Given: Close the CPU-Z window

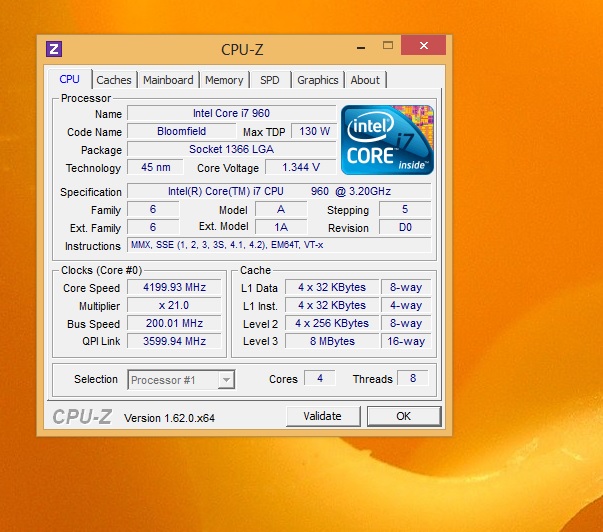Looking at the screenshot, I should coord(423,45).
